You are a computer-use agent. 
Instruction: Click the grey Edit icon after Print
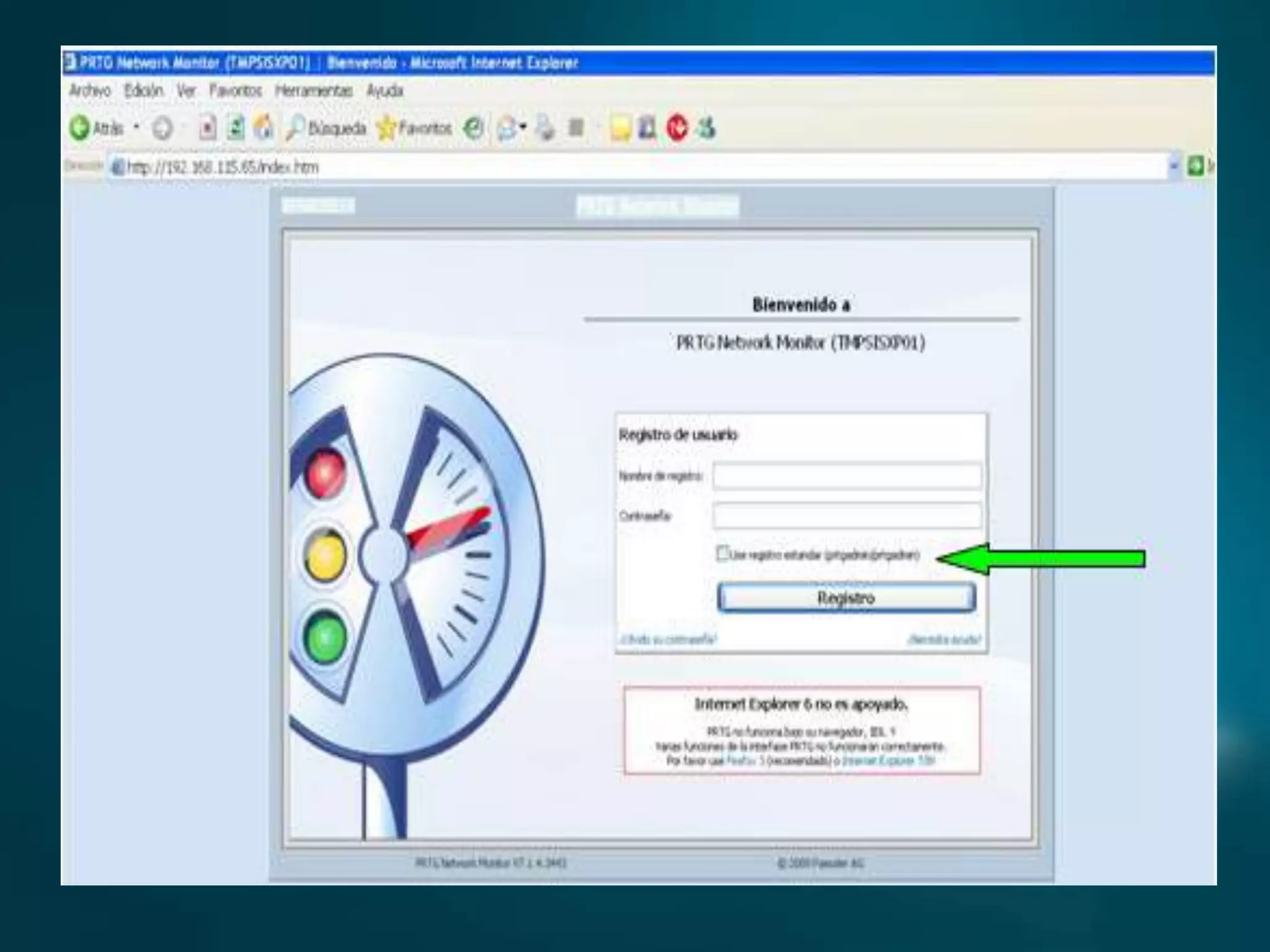(577, 128)
